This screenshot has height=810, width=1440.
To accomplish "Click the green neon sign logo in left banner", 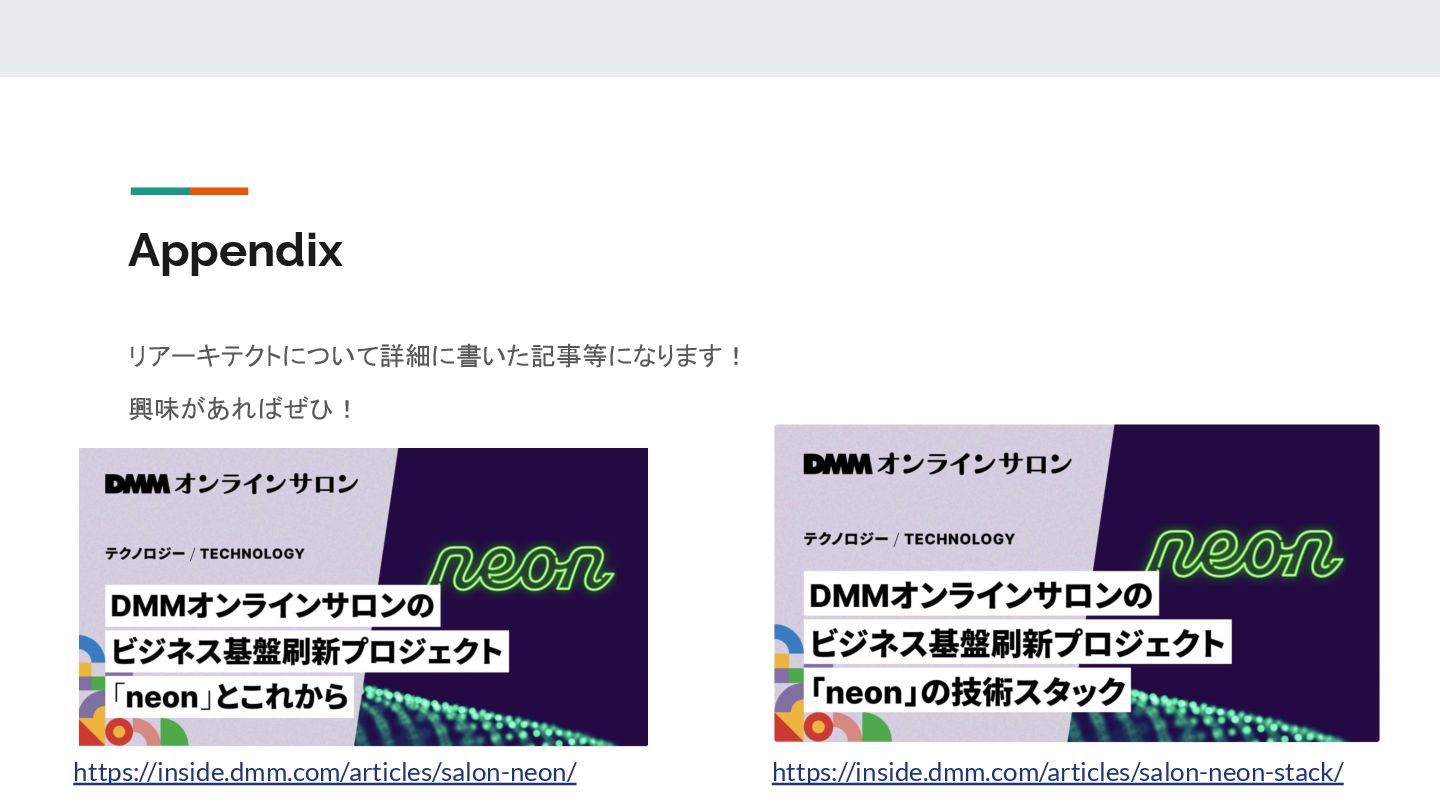I will click(521, 567).
